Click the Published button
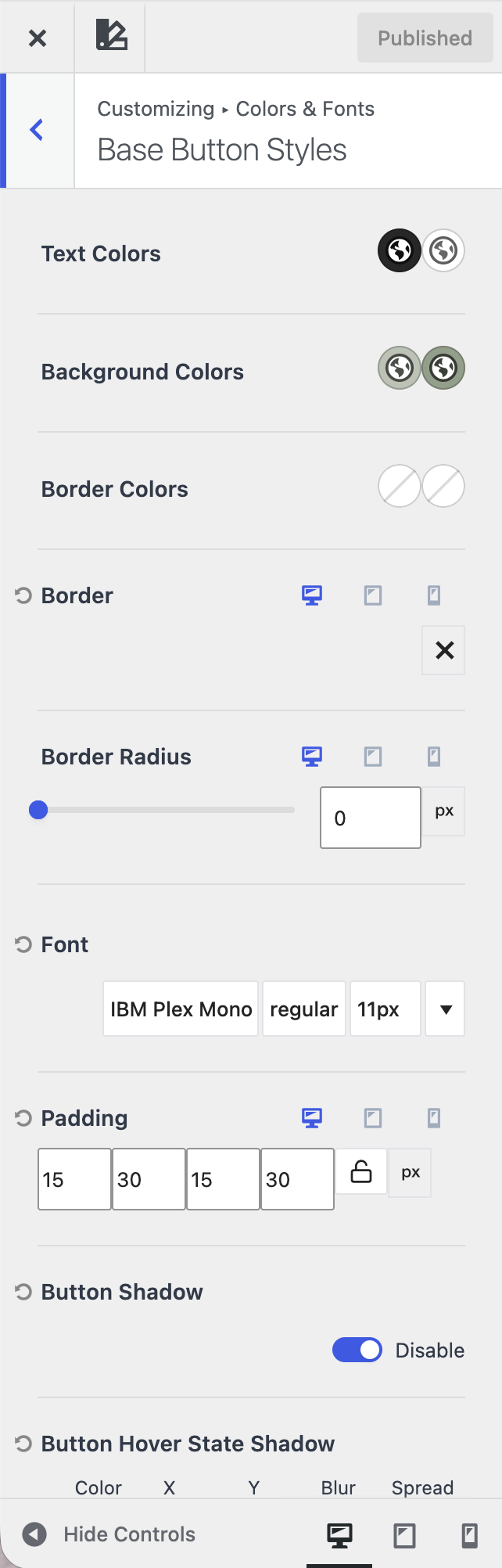This screenshot has width=502, height=1568. pyautogui.click(x=425, y=38)
